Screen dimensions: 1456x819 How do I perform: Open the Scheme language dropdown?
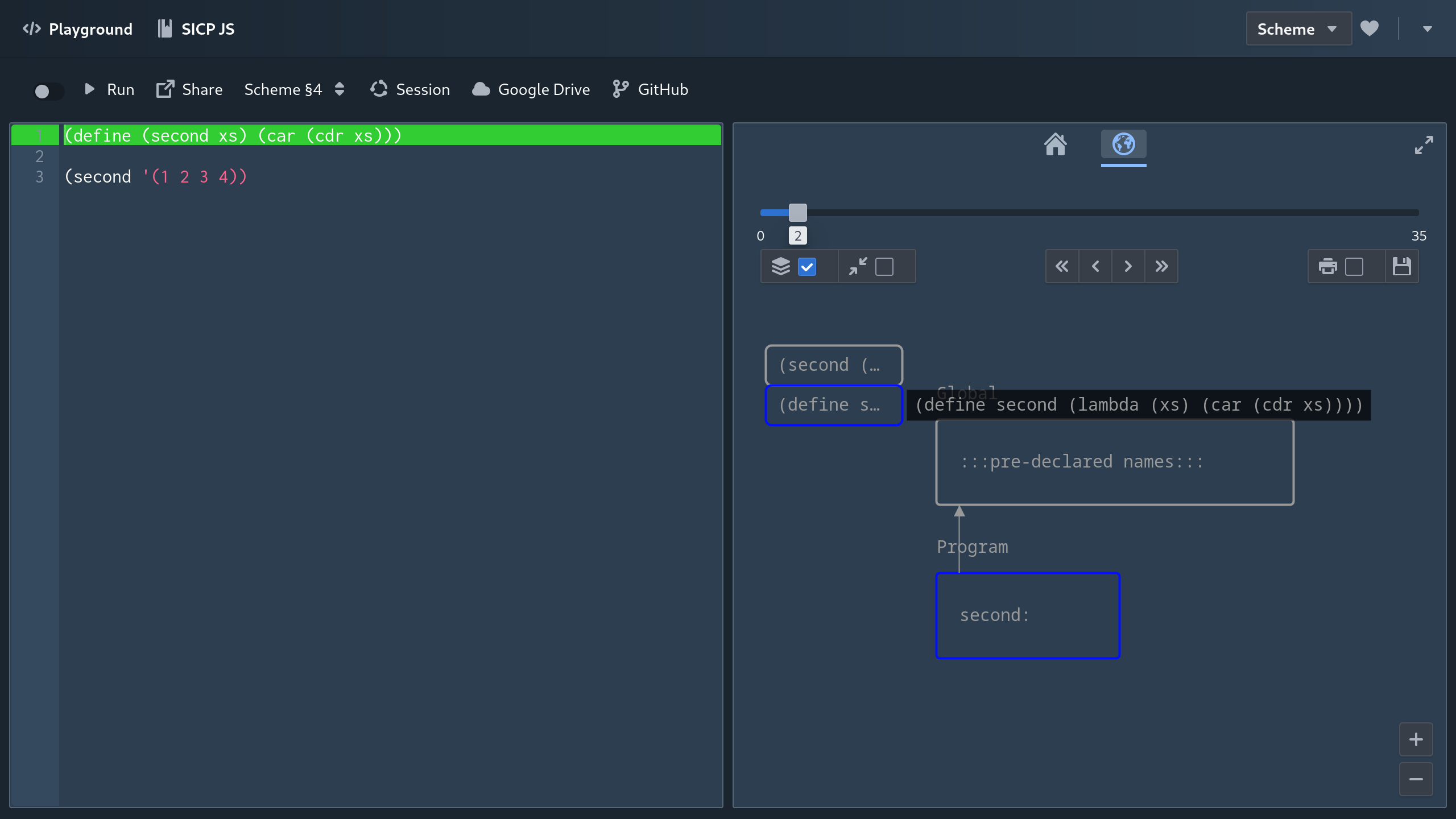[1298, 29]
